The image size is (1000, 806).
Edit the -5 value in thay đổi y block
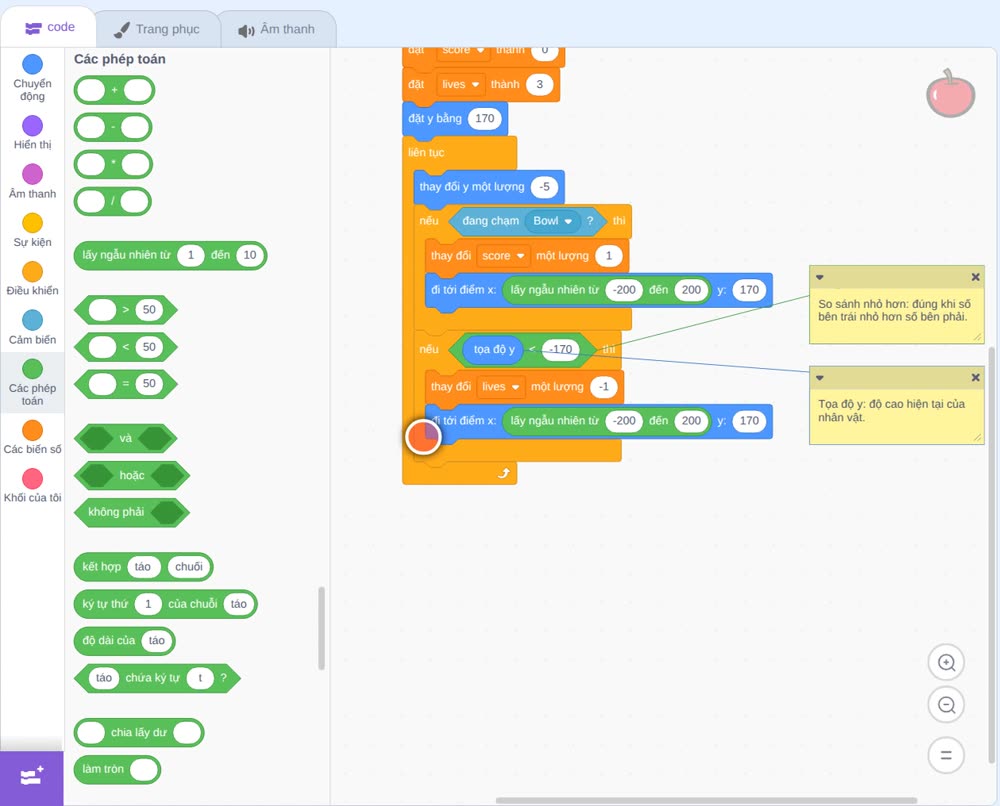[x=544, y=187]
